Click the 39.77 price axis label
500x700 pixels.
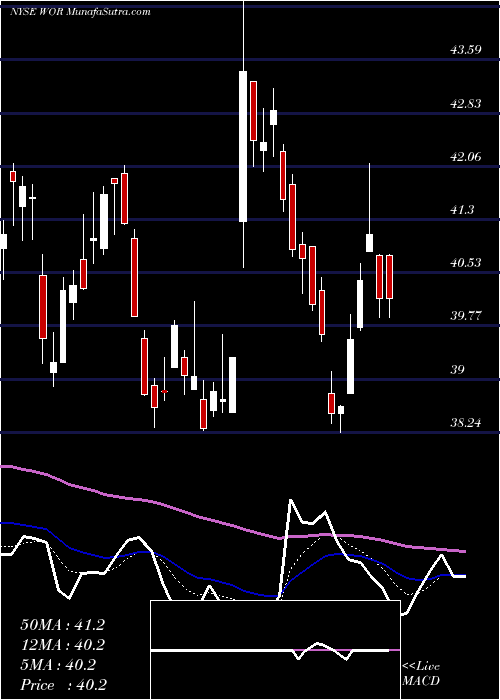click(x=466, y=317)
